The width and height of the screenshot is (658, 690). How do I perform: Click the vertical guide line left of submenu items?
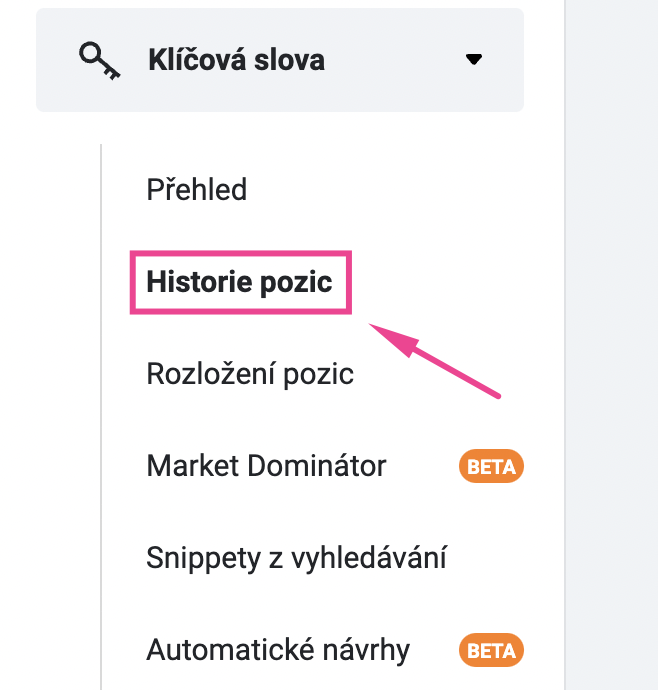[x=101, y=417]
